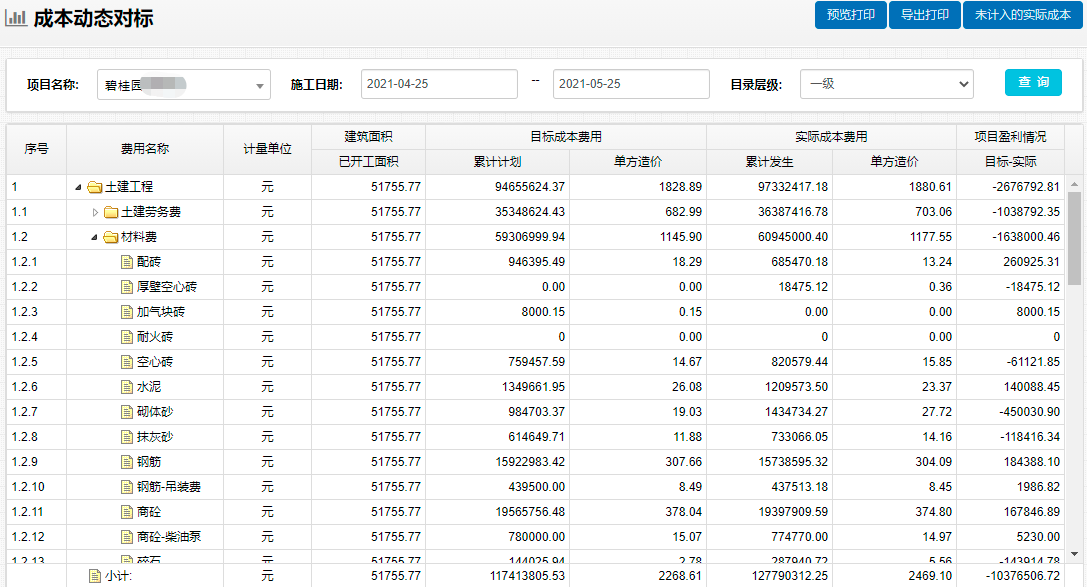Click the 预览打印 button
Screen dimensions: 1087x587
(851, 15)
